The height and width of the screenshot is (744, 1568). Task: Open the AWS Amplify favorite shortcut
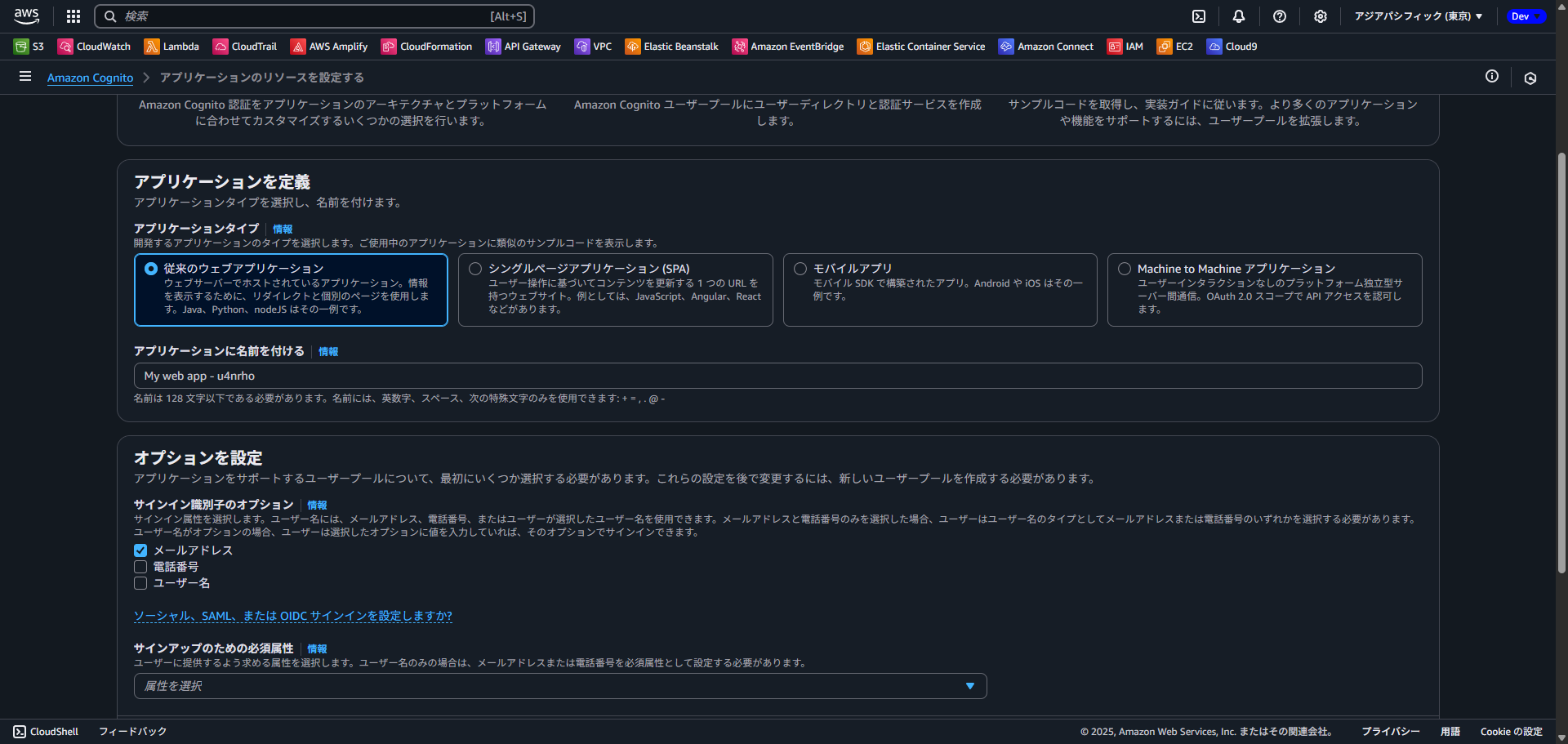tap(329, 47)
